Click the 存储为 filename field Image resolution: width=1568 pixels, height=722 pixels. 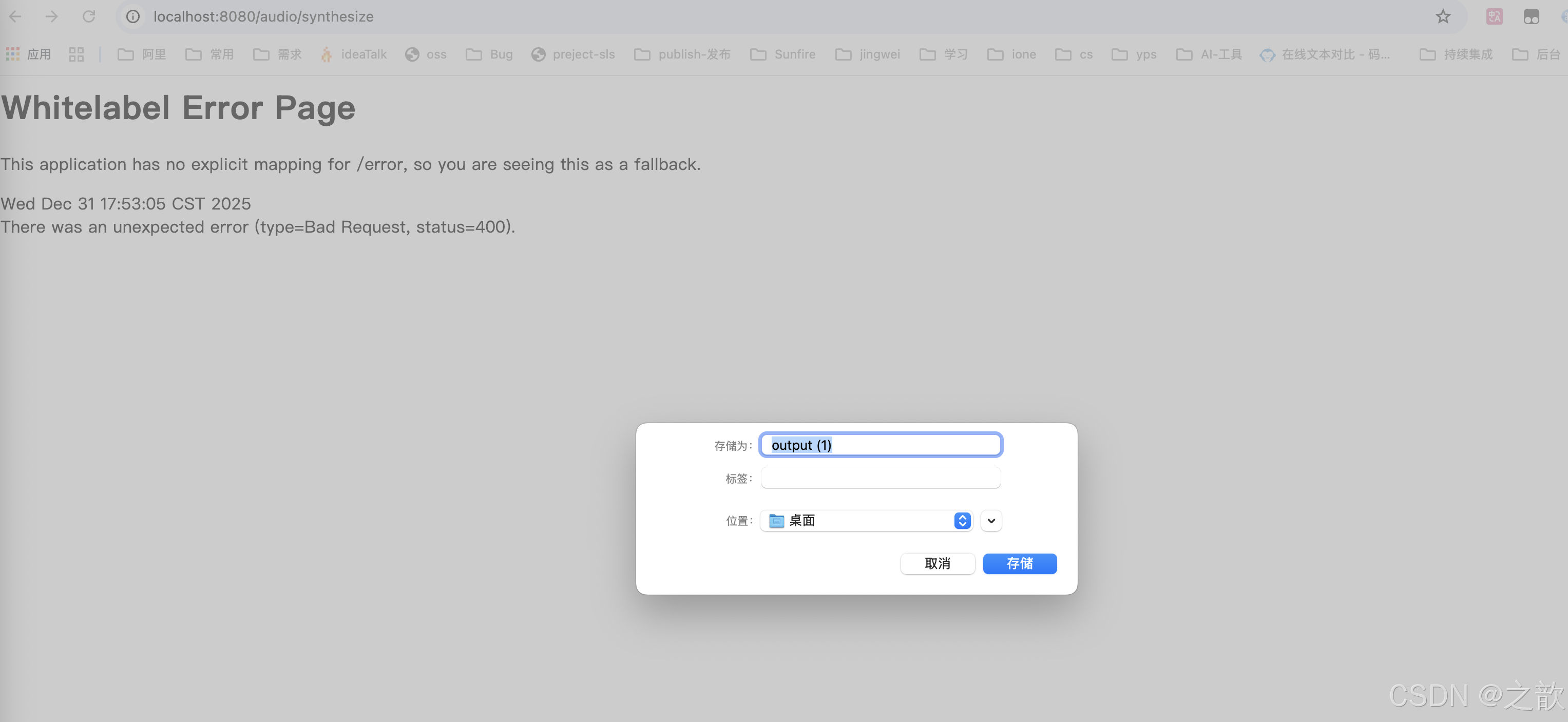pos(880,445)
